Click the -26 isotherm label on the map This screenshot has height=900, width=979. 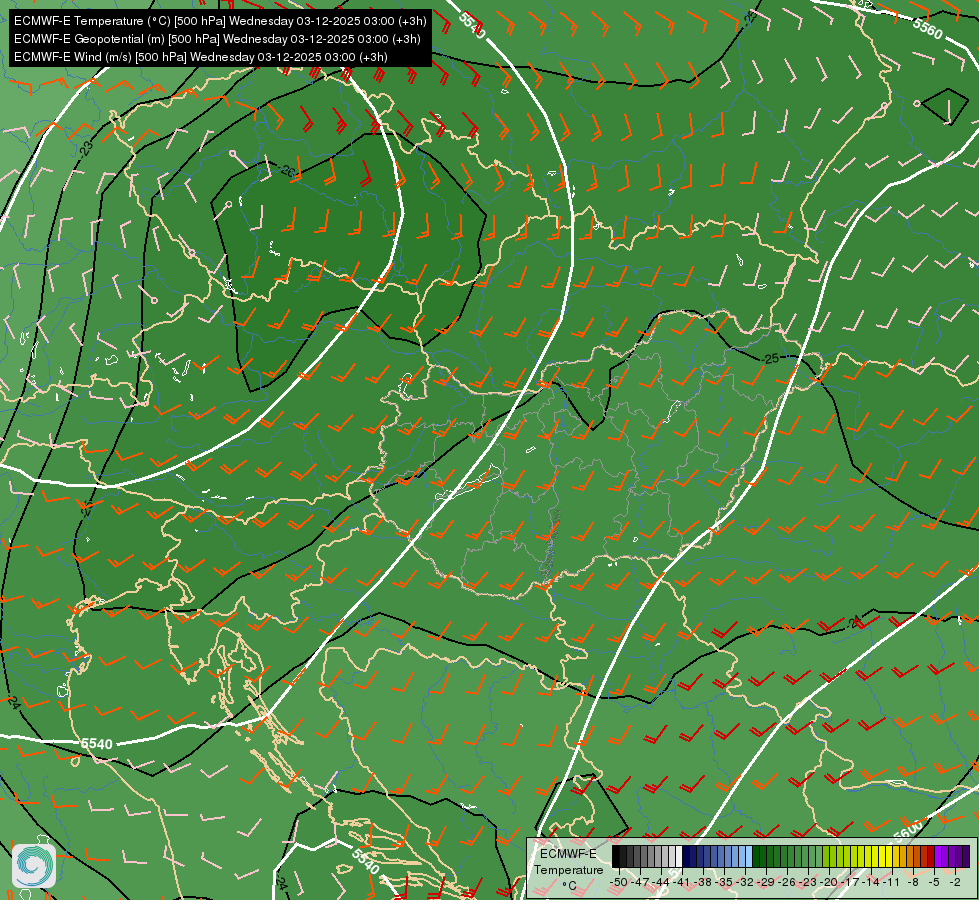tap(287, 170)
